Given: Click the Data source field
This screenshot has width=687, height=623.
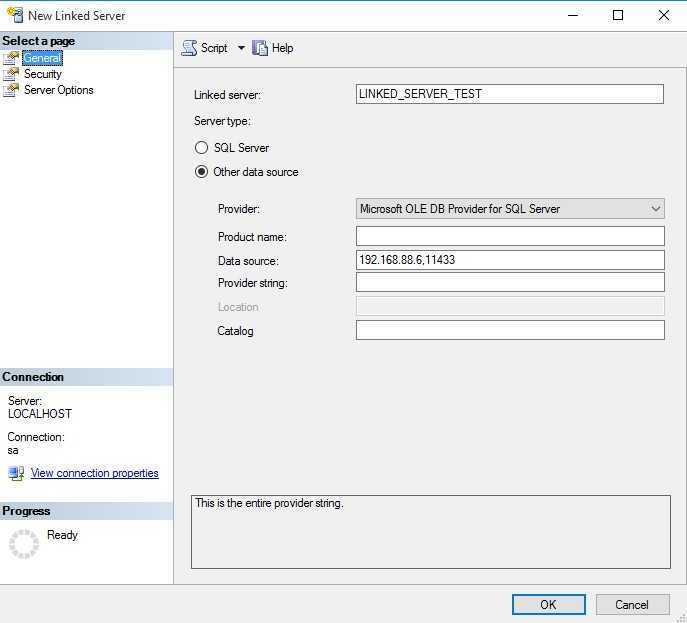Looking at the screenshot, I should [x=510, y=260].
